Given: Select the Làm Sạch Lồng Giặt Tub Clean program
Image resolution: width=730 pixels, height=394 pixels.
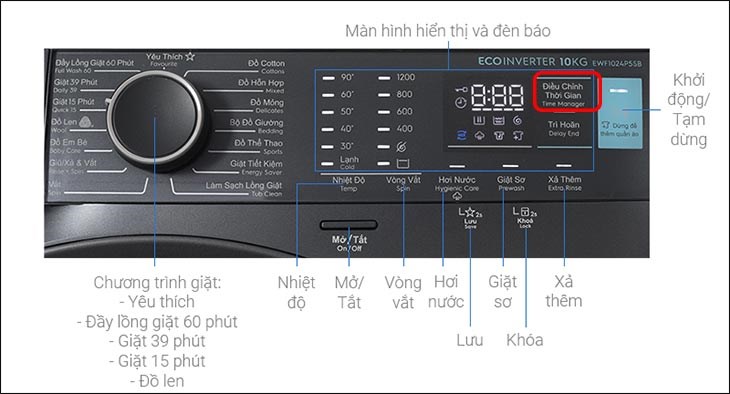Looking at the screenshot, I should [x=244, y=189].
